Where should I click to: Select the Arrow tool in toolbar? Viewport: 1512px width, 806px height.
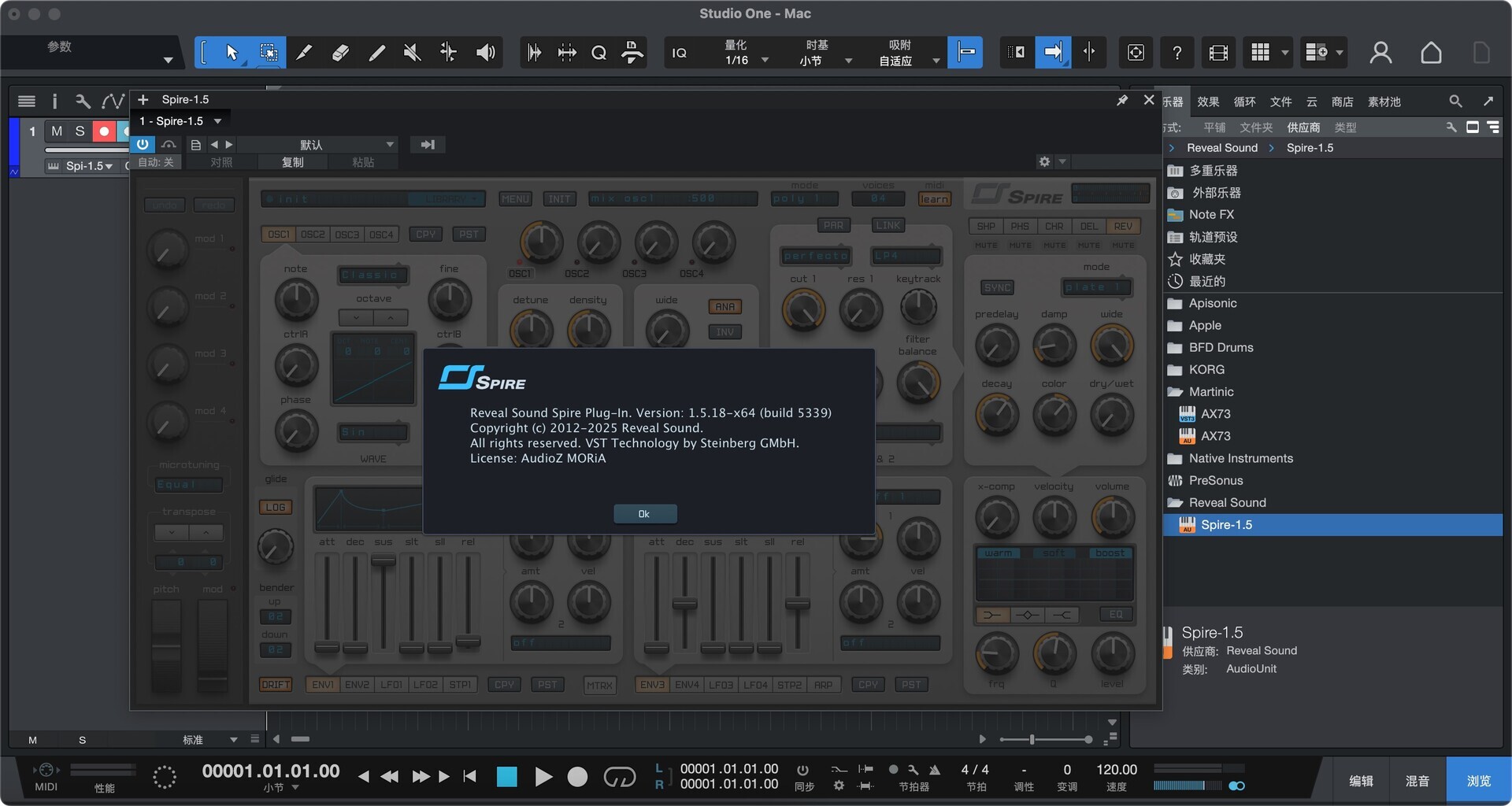(232, 53)
